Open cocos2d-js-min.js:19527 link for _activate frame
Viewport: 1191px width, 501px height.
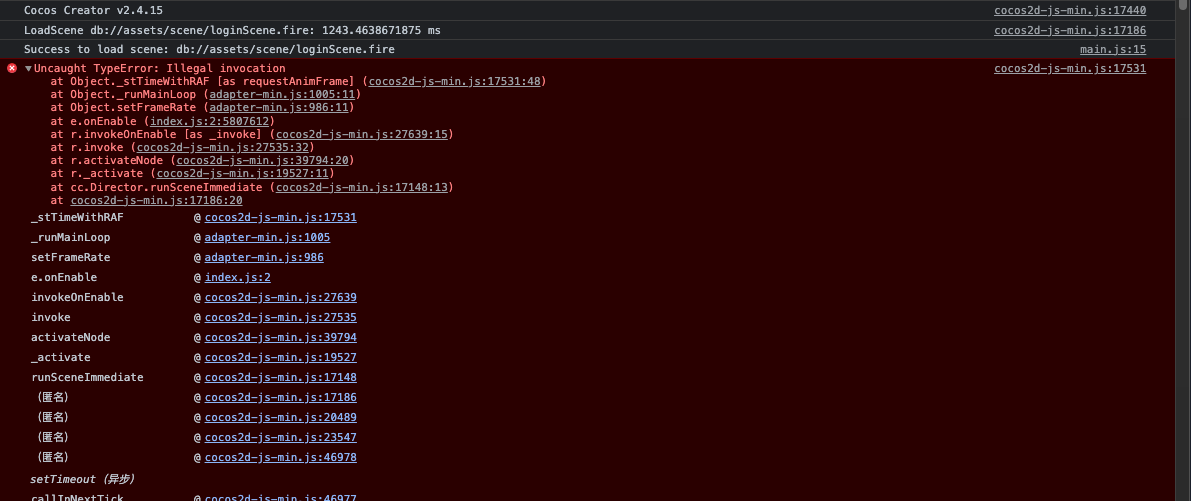coord(280,358)
